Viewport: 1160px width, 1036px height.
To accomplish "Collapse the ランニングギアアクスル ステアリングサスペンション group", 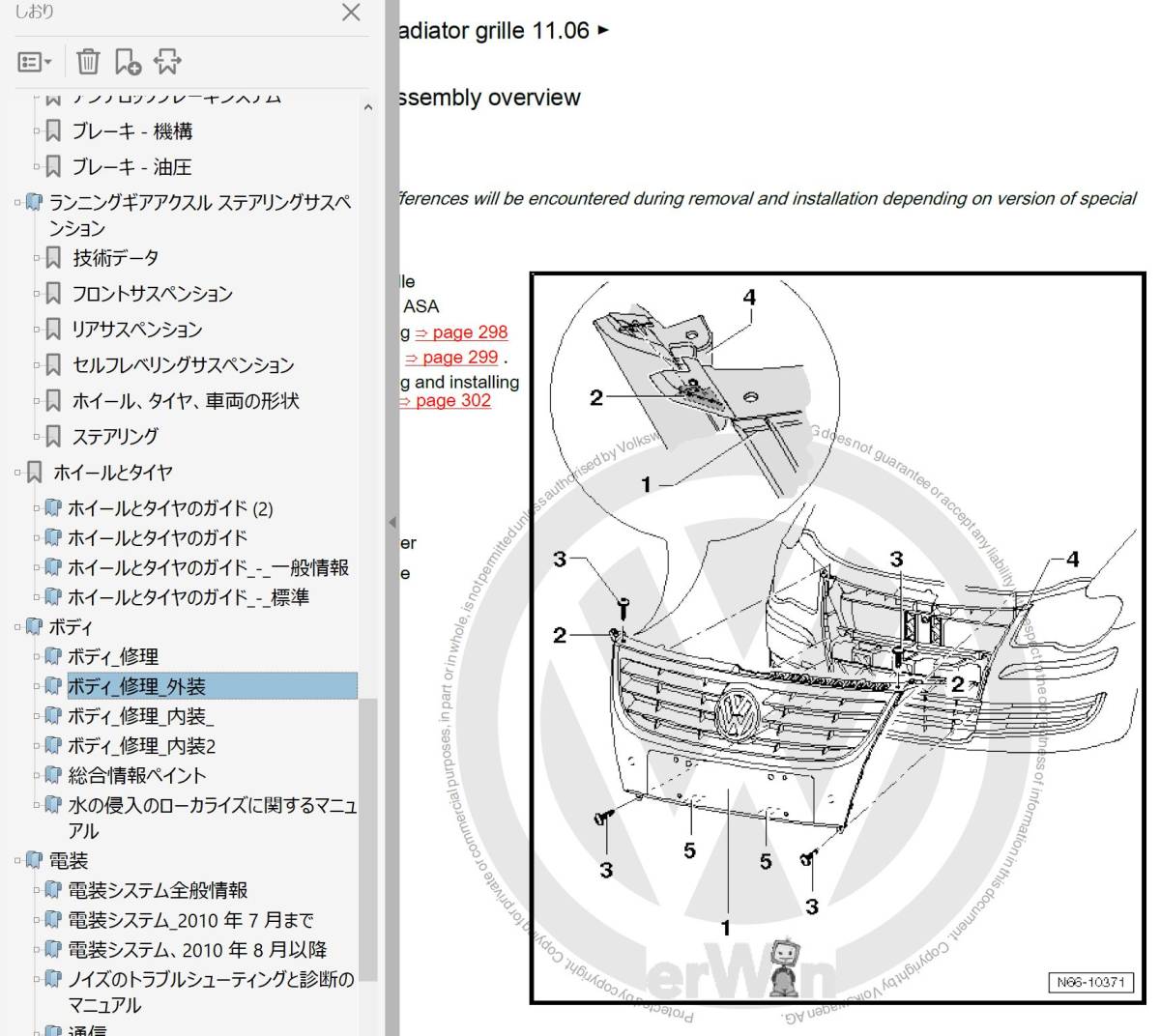I will point(17,202).
